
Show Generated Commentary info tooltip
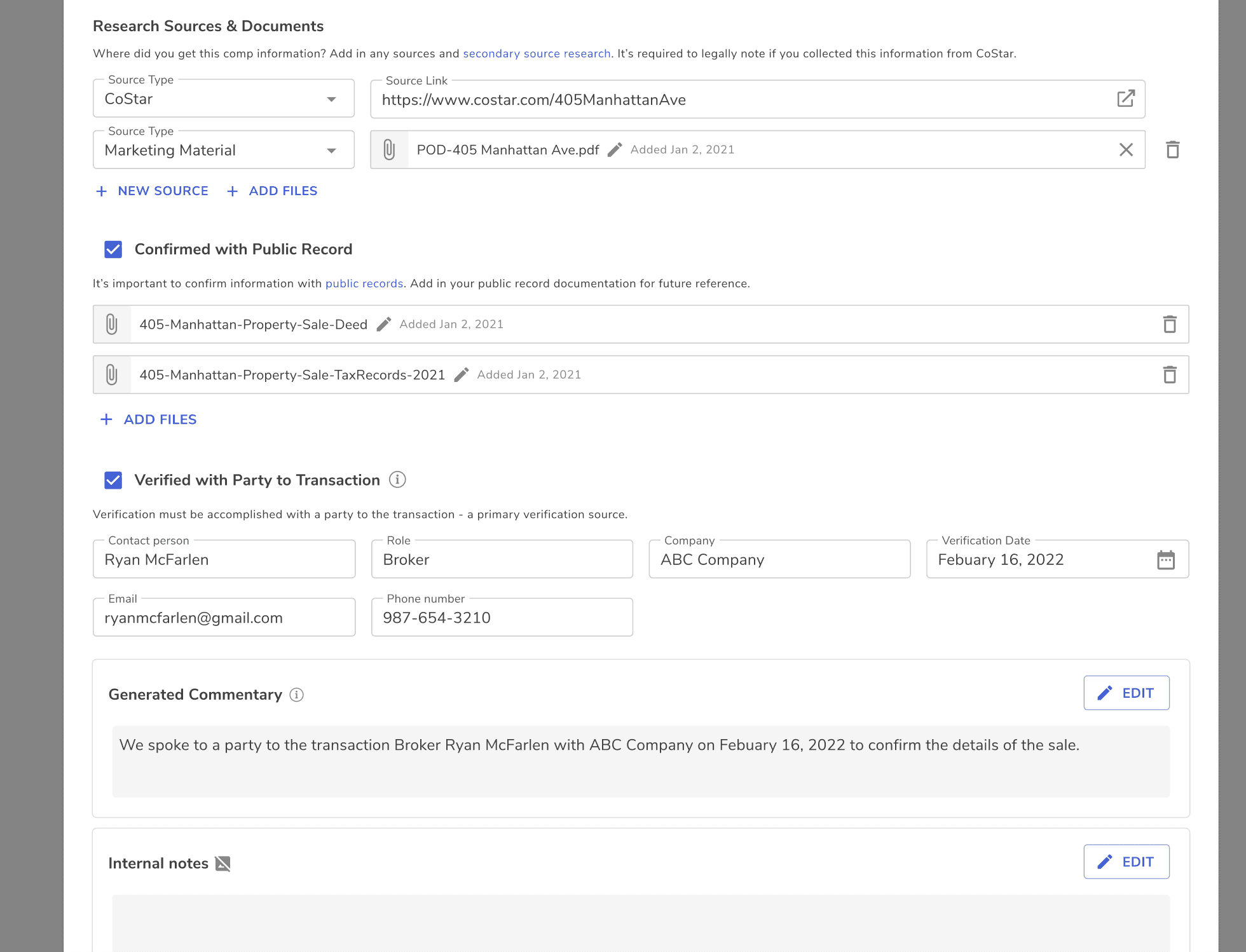(296, 695)
